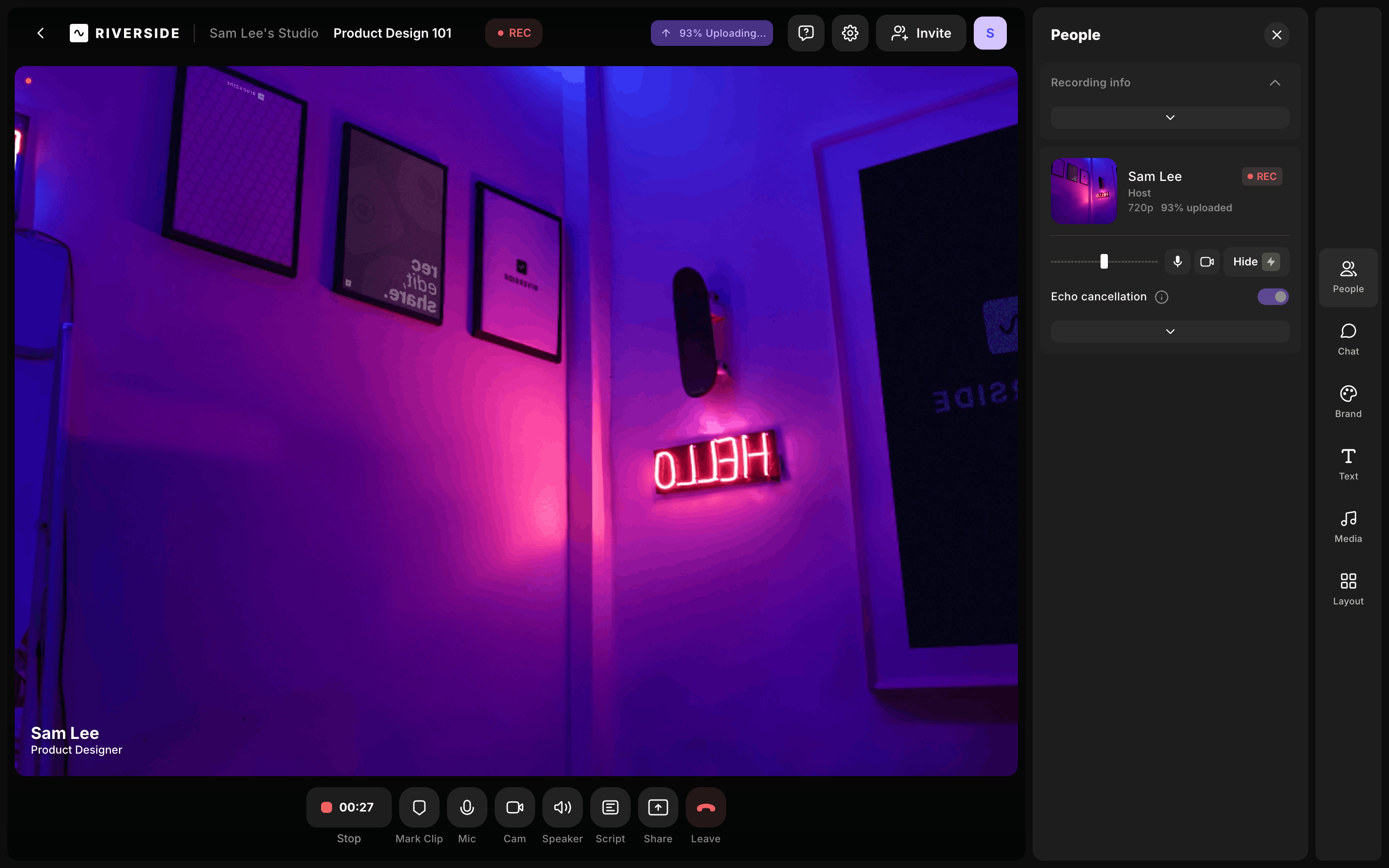The image size is (1389, 868).
Task: Click the Invite button
Action: point(920,33)
